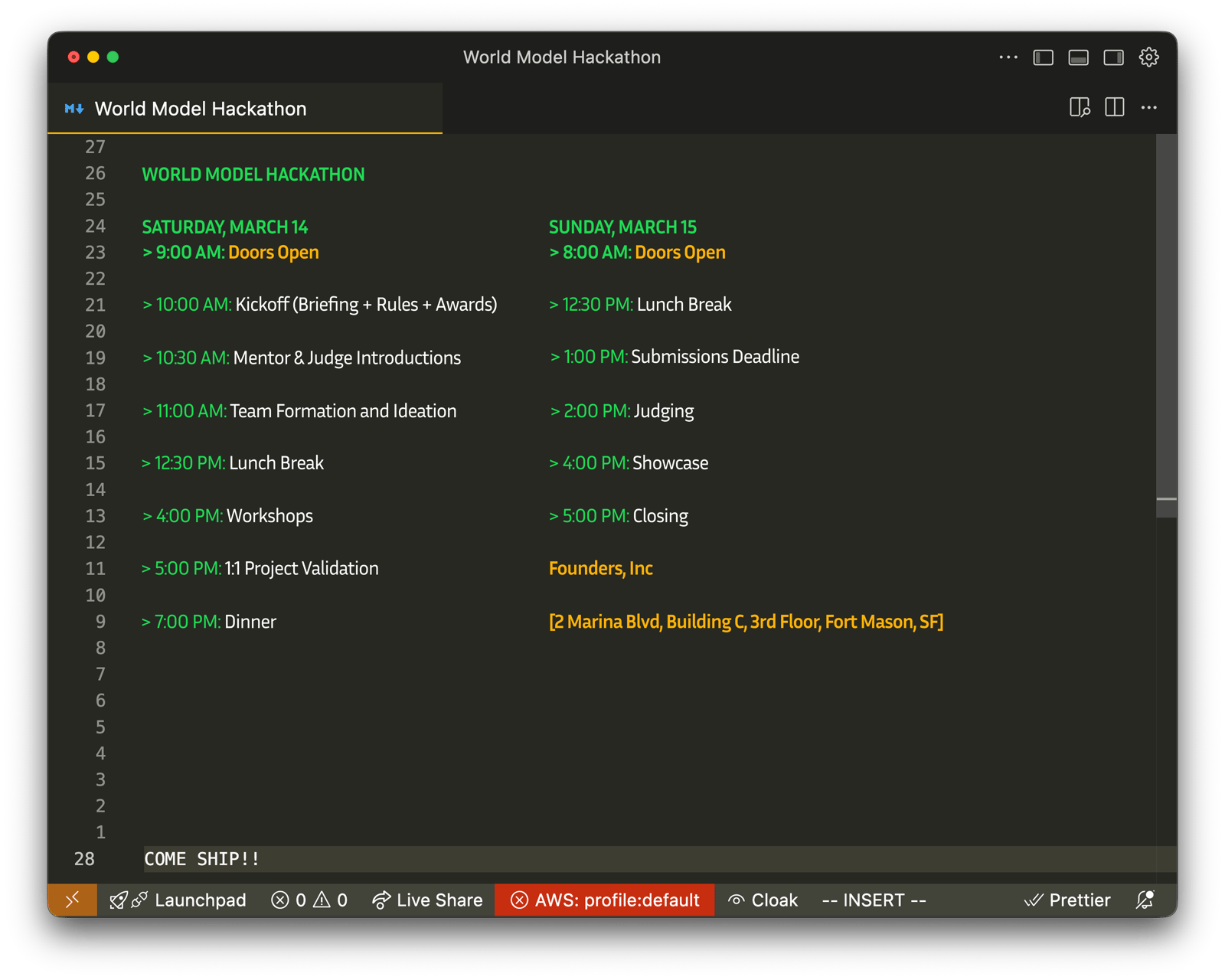The image size is (1225, 980).
Task: Toggle Cloak to hide secrets
Action: pyautogui.click(x=763, y=900)
